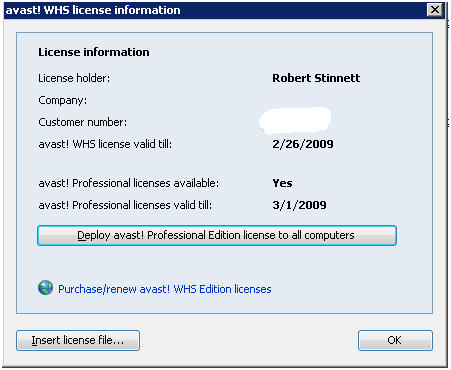Viewport: 451px width, 370px height.
Task: Open the Purchase/renew avast! WHS Edition licenses link
Action: click(x=165, y=289)
